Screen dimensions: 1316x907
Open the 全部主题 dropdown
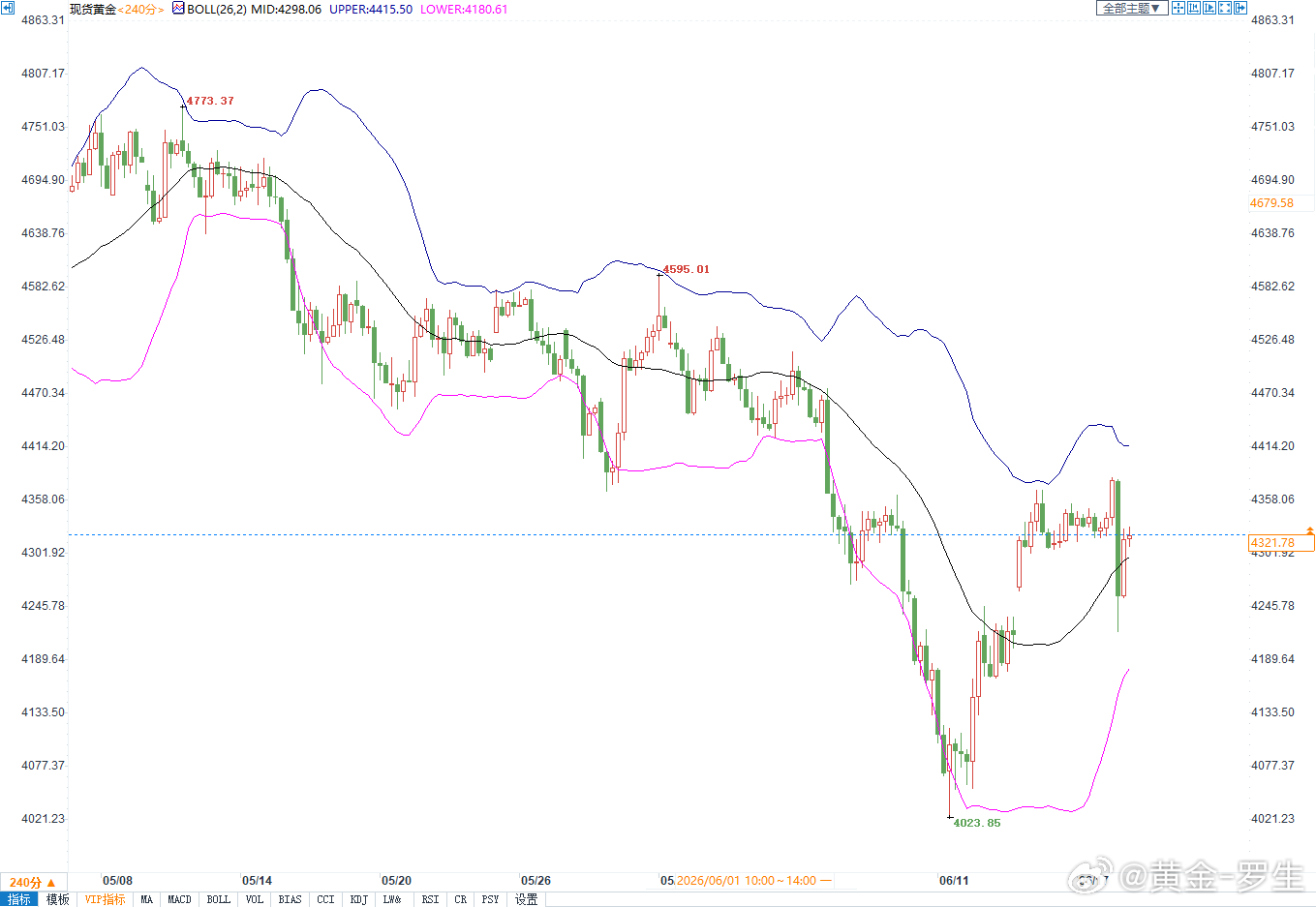click(1132, 9)
